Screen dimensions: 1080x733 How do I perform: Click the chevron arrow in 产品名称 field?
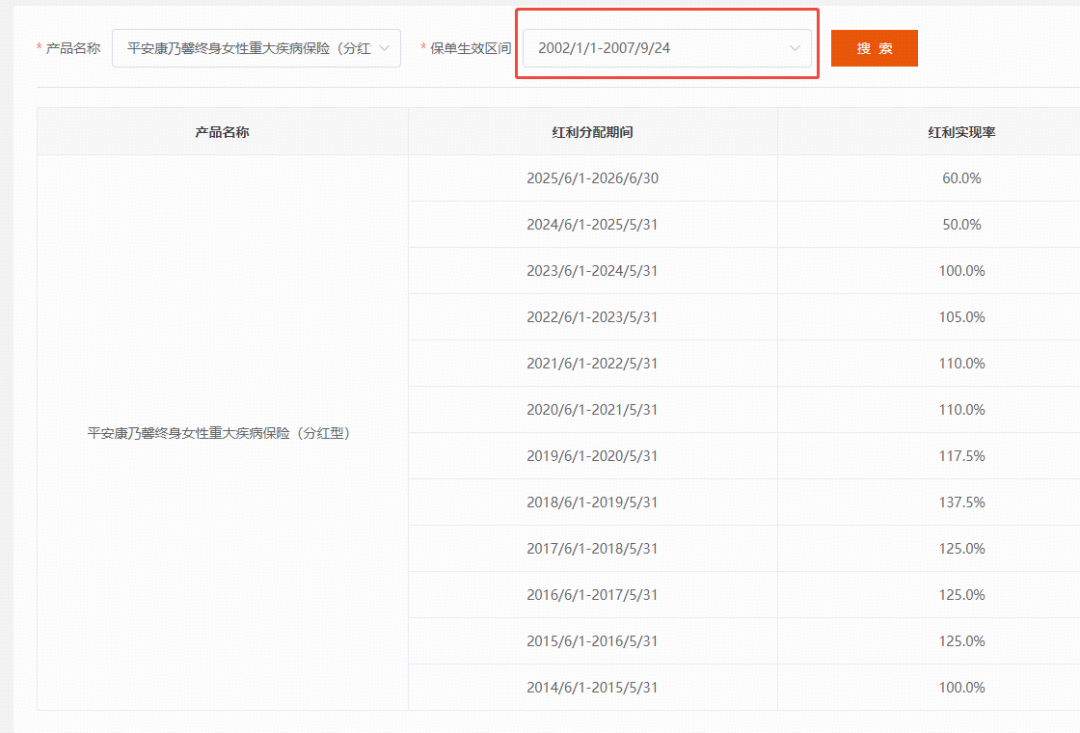[x=385, y=48]
